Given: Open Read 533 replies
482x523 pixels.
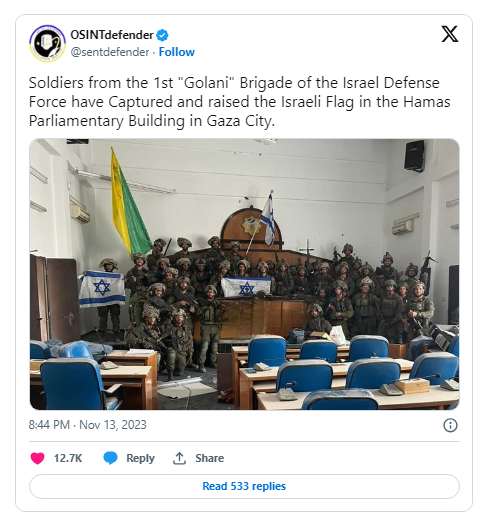Looking at the screenshot, I should click(244, 486).
